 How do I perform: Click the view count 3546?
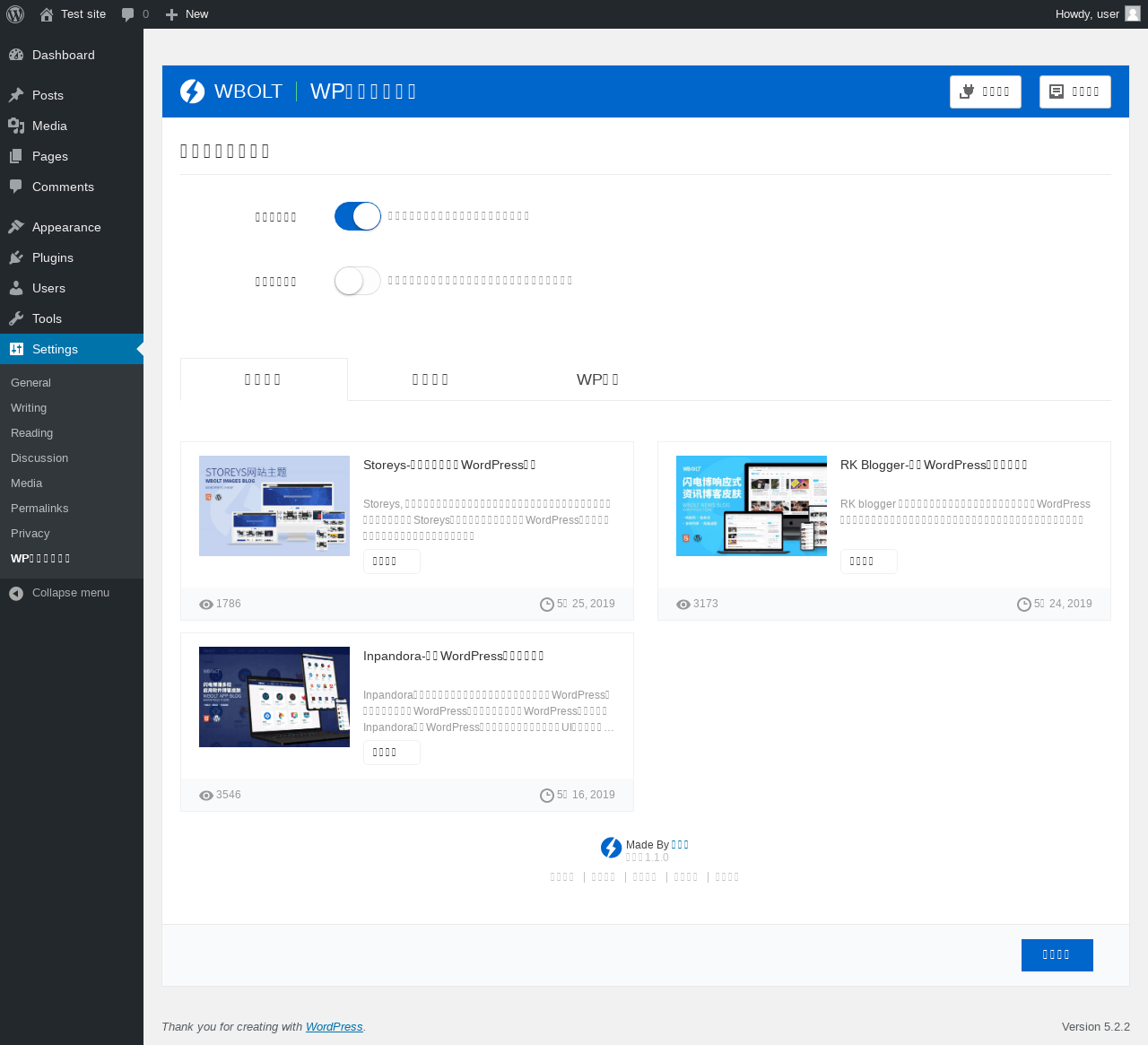point(229,796)
